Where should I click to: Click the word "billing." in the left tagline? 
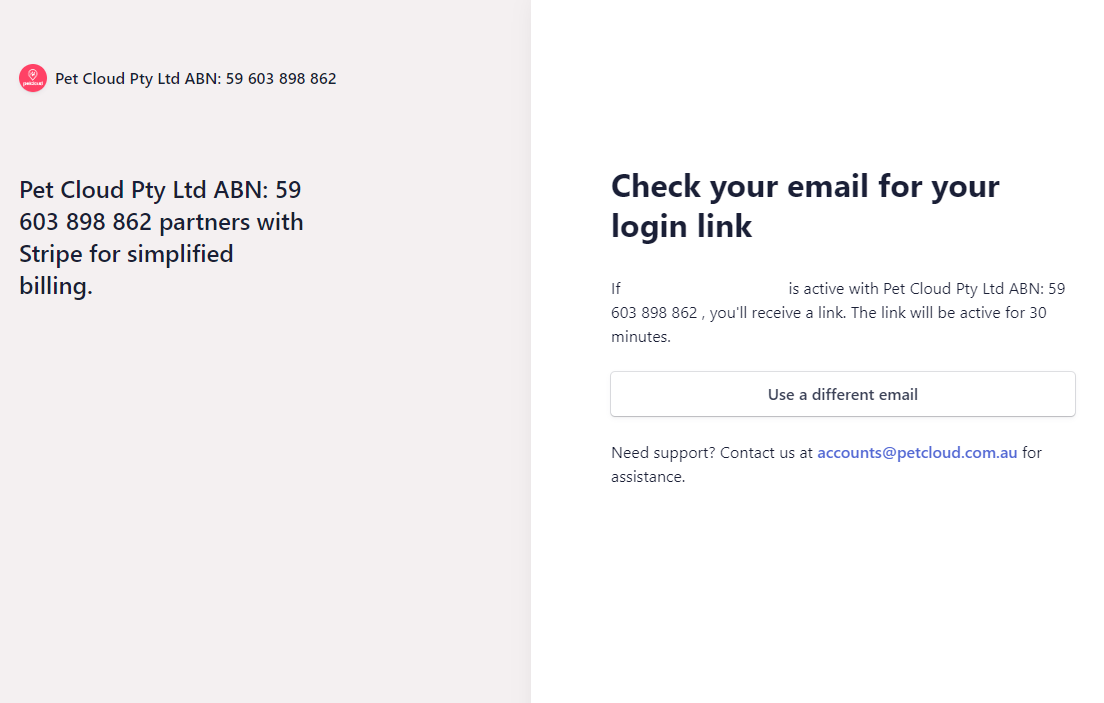56,286
